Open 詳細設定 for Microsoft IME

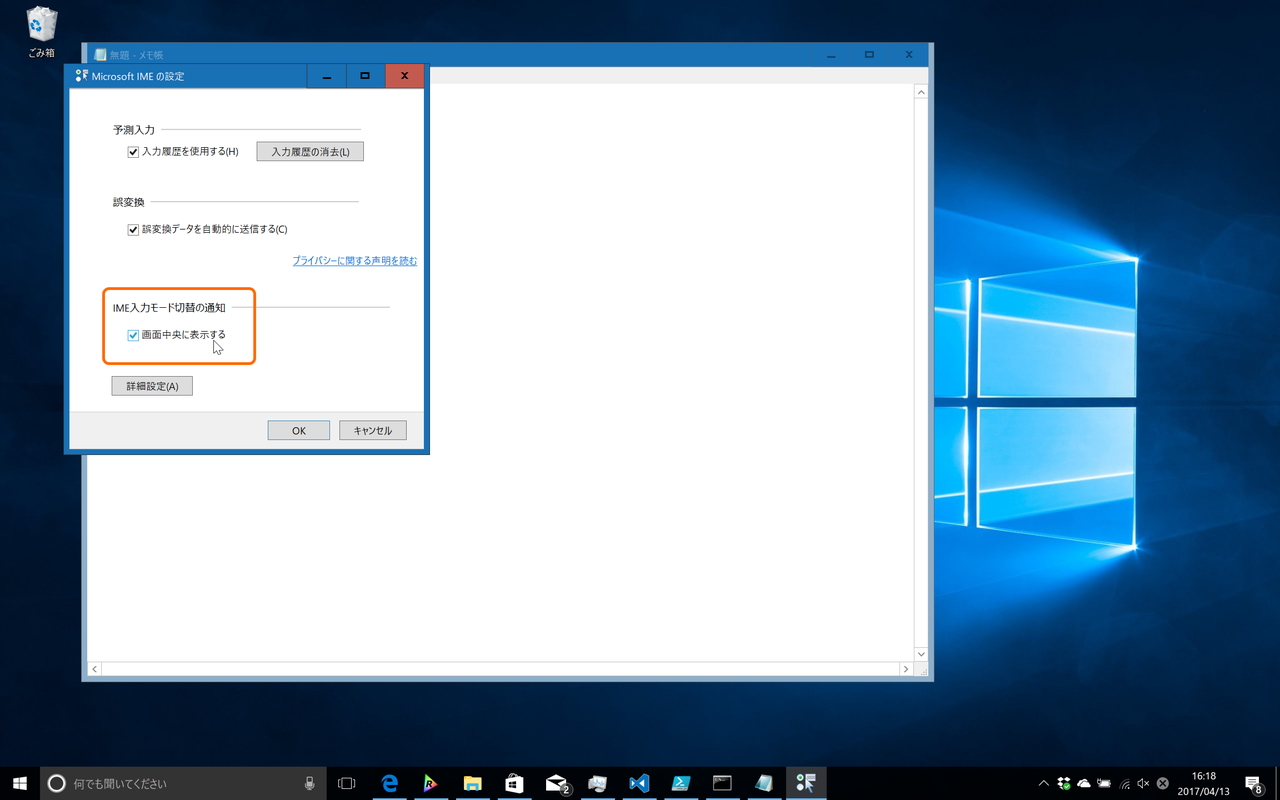152,385
